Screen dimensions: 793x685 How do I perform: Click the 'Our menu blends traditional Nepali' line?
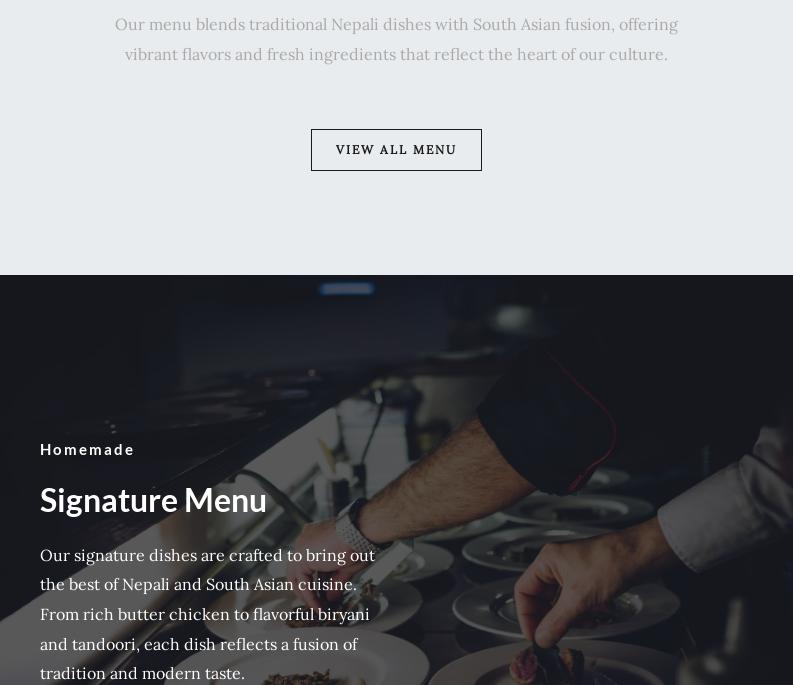(396, 24)
